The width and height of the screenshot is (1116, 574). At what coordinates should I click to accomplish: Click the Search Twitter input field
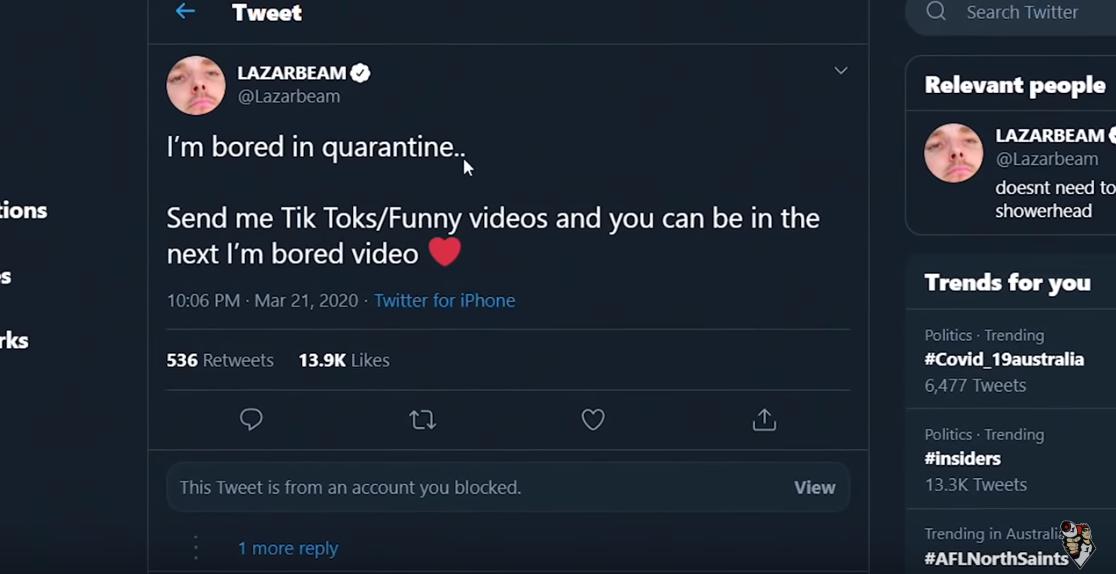(1030, 12)
